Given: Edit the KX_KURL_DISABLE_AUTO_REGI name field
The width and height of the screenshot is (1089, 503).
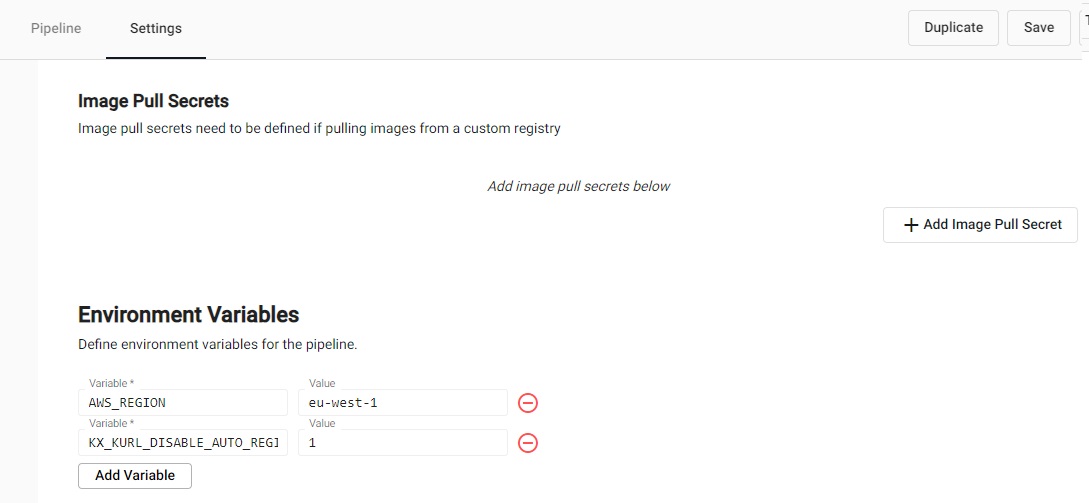Looking at the screenshot, I should tap(183, 443).
